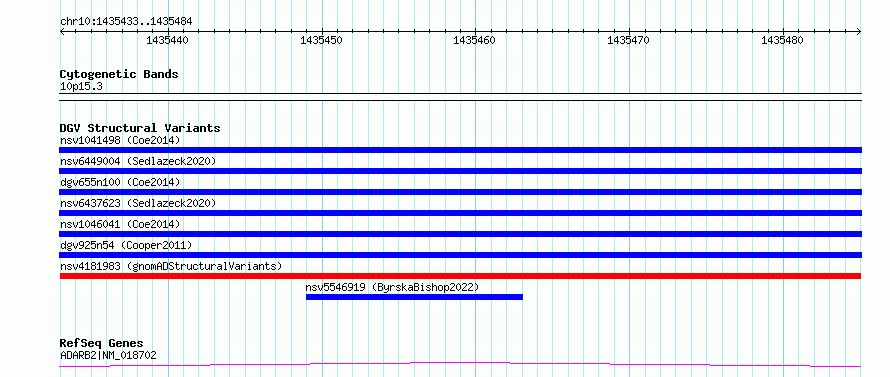The image size is (890, 377).
Task: Click the chr10:1435433..1435484 position label
Action: point(126,22)
